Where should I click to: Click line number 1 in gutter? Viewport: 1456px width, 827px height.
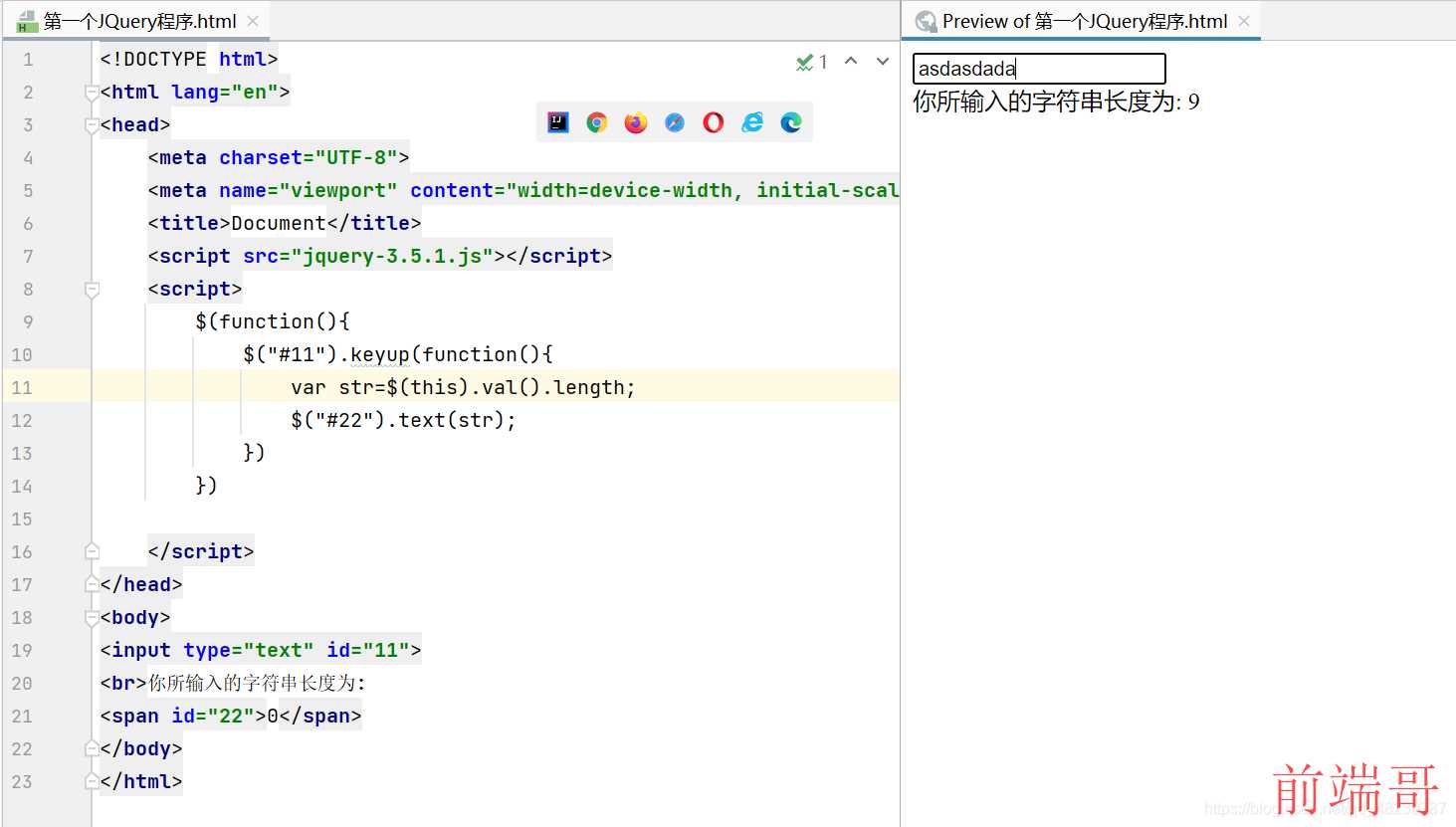point(28,59)
